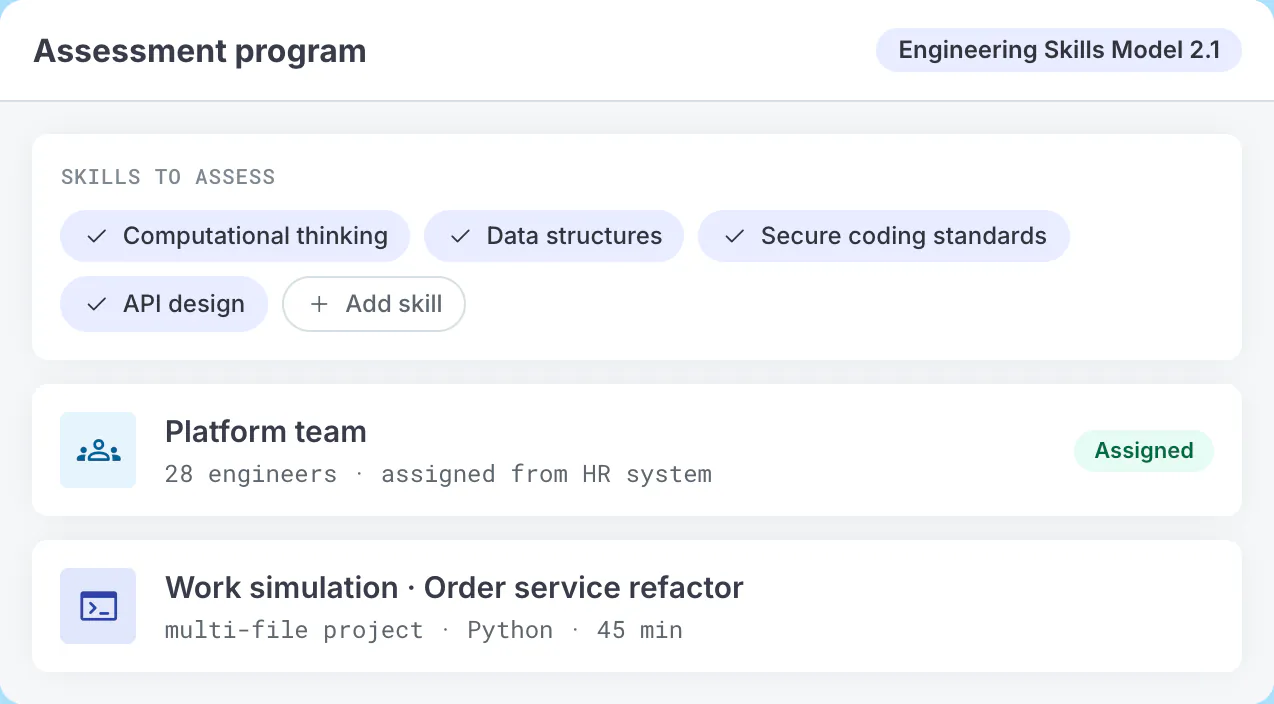
Task: Click the plus icon in Add skill
Action: coord(319,304)
